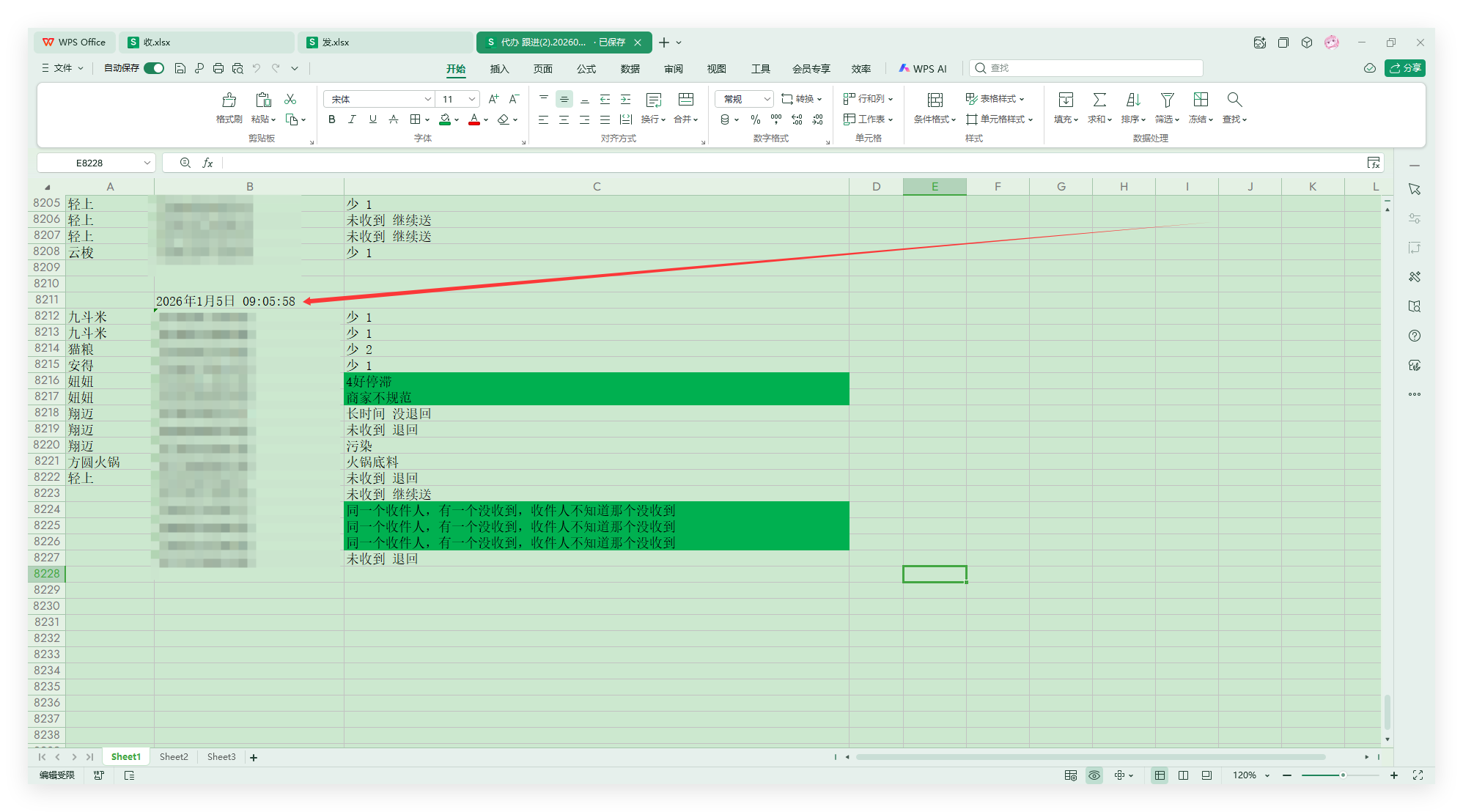Click the cell name box E8228
This screenshot has width=1463, height=812.
(x=89, y=163)
